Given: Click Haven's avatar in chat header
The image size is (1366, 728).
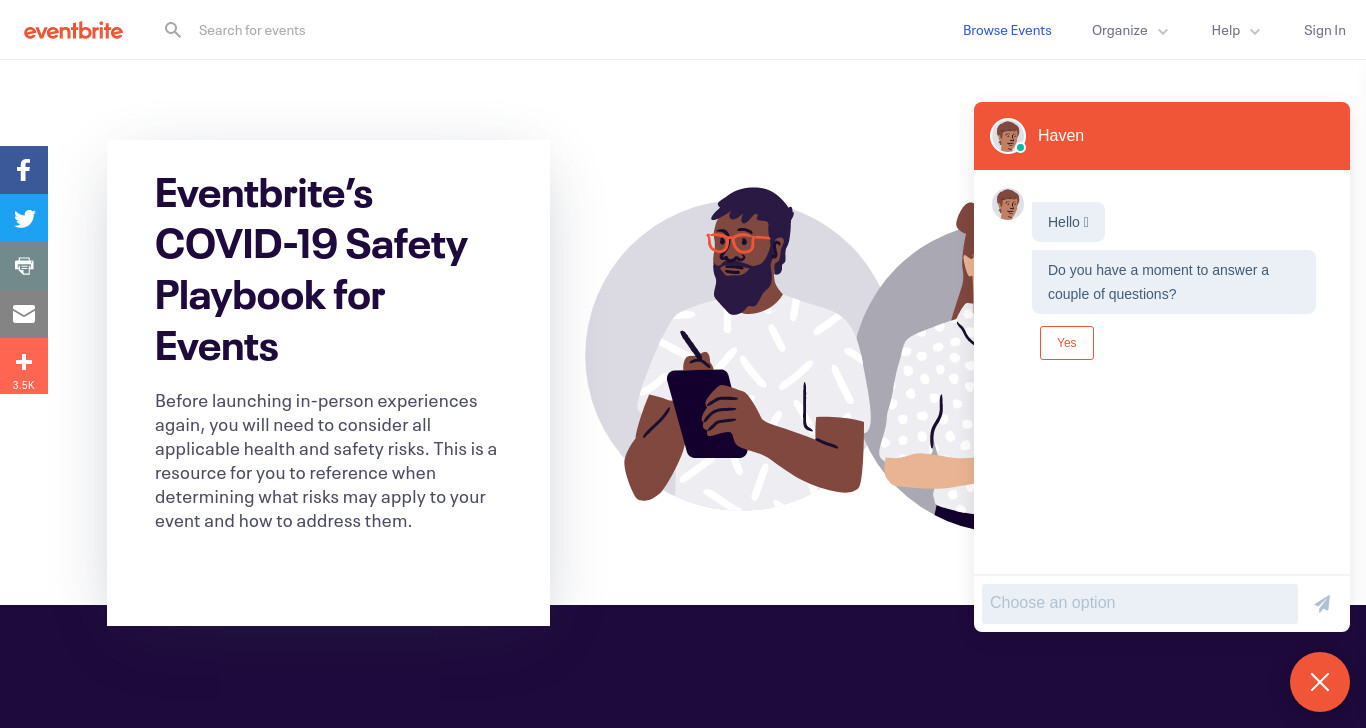Looking at the screenshot, I should pos(1008,136).
